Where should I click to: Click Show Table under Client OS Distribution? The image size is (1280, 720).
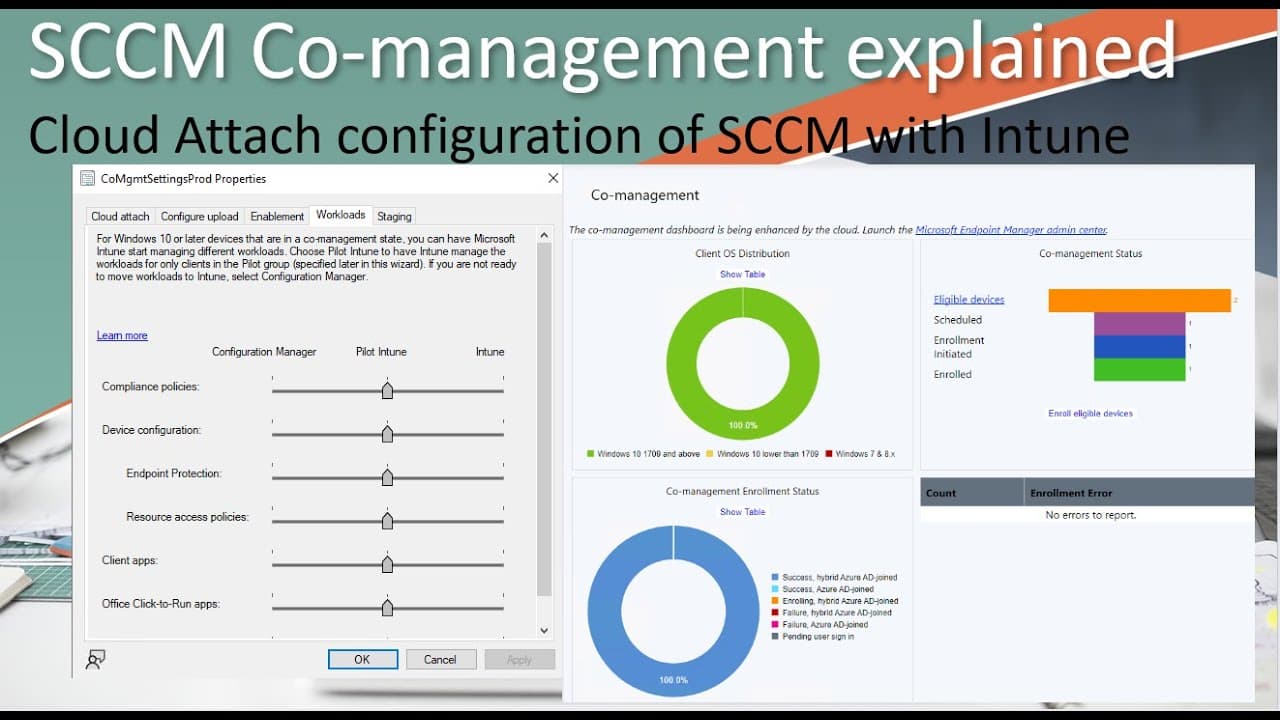pyautogui.click(x=743, y=274)
